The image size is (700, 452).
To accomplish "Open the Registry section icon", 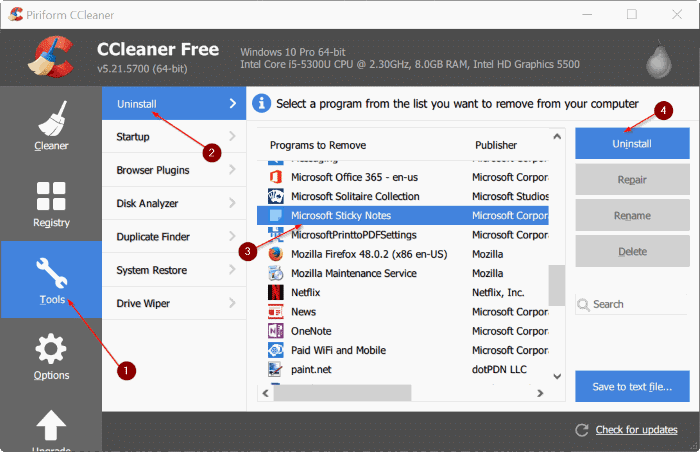I will pos(51,196).
